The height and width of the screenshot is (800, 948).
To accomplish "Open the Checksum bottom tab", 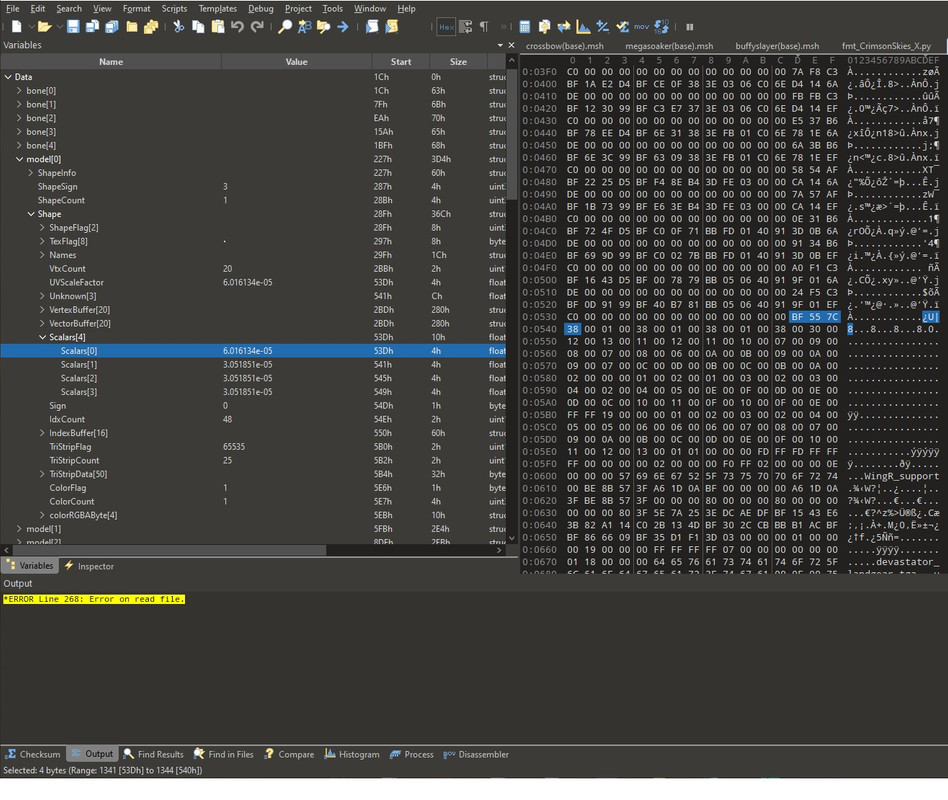I will point(33,754).
